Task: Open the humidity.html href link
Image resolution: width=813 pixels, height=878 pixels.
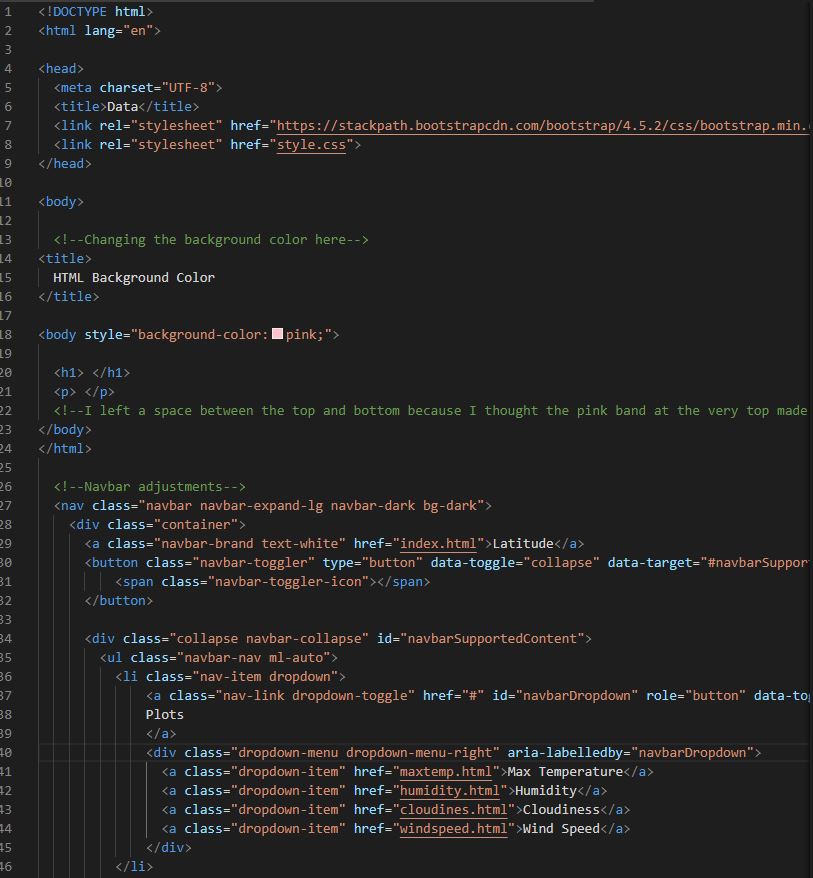Action: pos(450,791)
